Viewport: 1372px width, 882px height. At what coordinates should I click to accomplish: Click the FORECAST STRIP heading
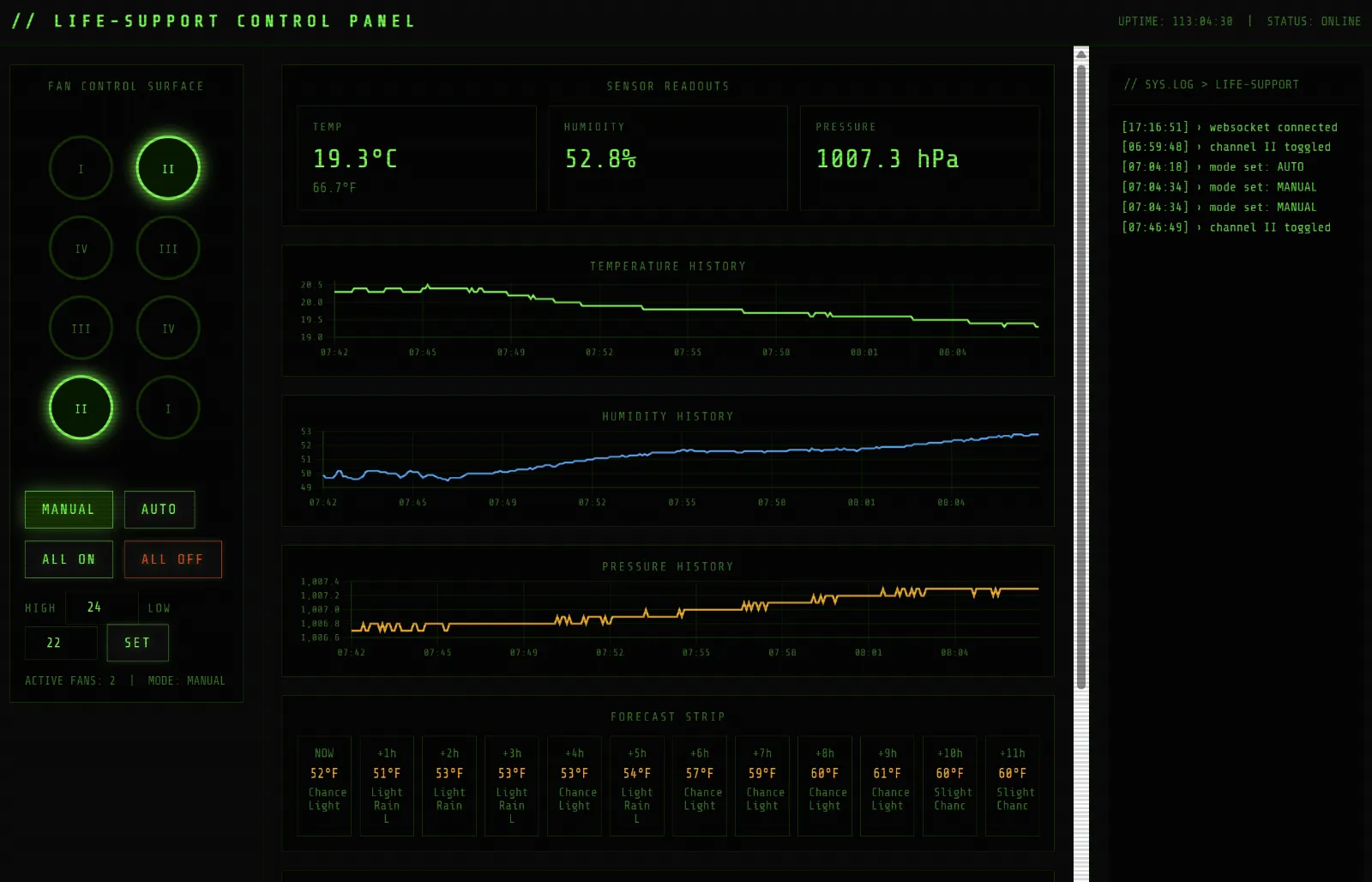click(668, 716)
